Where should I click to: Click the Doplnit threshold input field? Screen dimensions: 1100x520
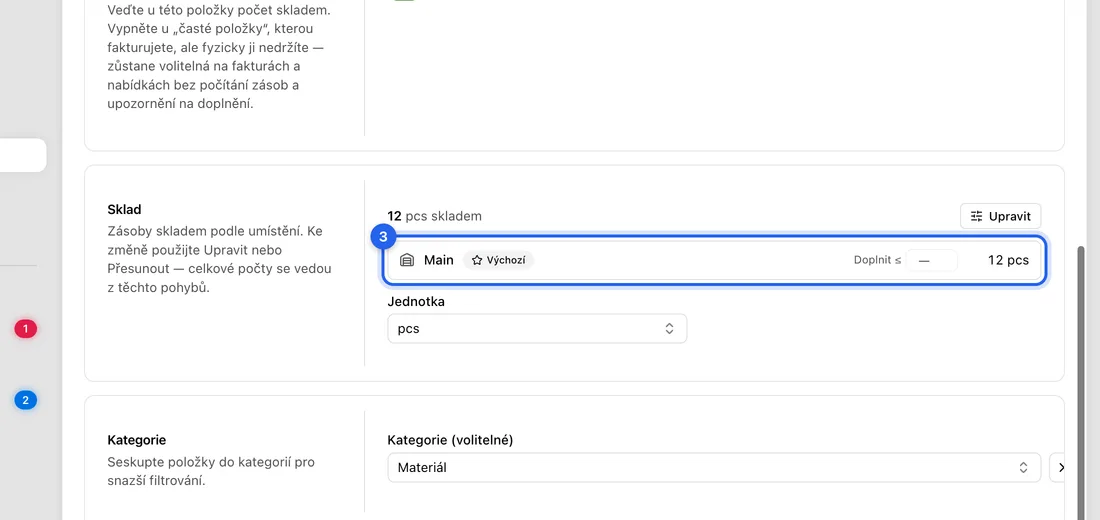pos(932,260)
